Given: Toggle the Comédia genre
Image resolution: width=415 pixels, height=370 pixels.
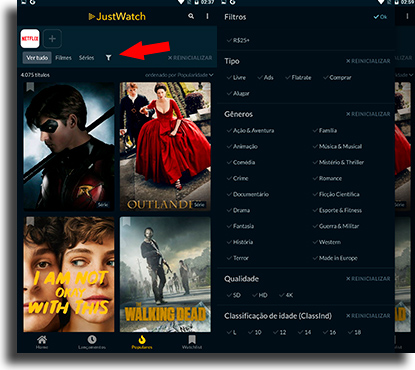Looking at the screenshot, I should pyautogui.click(x=241, y=162).
